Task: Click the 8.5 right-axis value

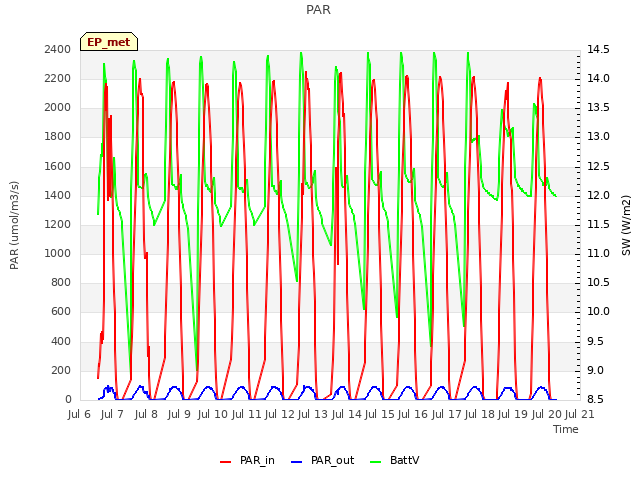Action: click(595, 400)
